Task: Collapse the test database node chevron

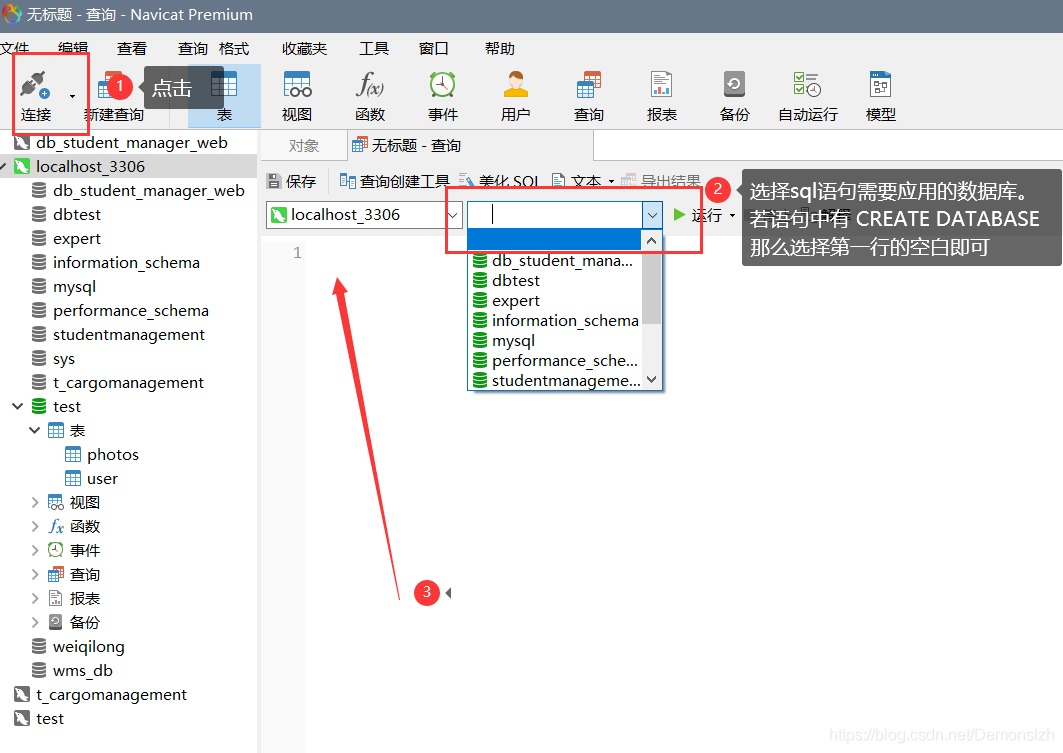Action: 18,406
